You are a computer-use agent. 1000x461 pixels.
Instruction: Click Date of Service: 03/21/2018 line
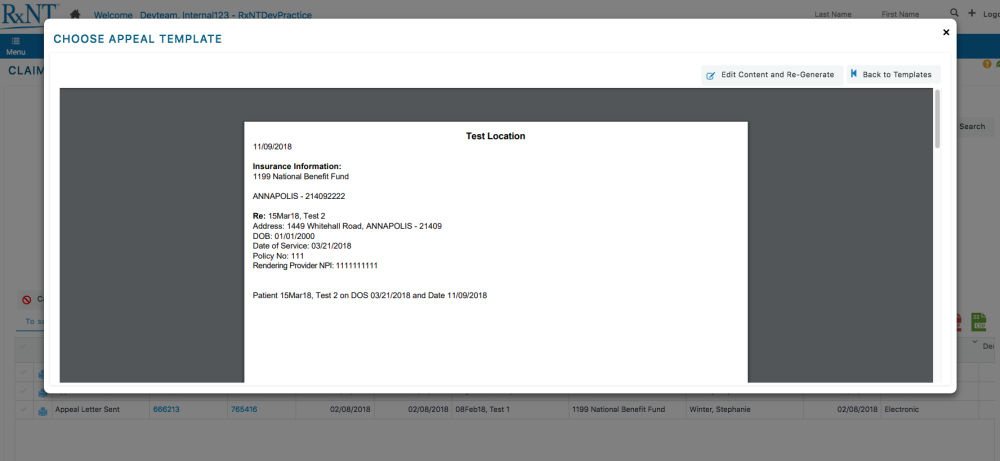302,245
